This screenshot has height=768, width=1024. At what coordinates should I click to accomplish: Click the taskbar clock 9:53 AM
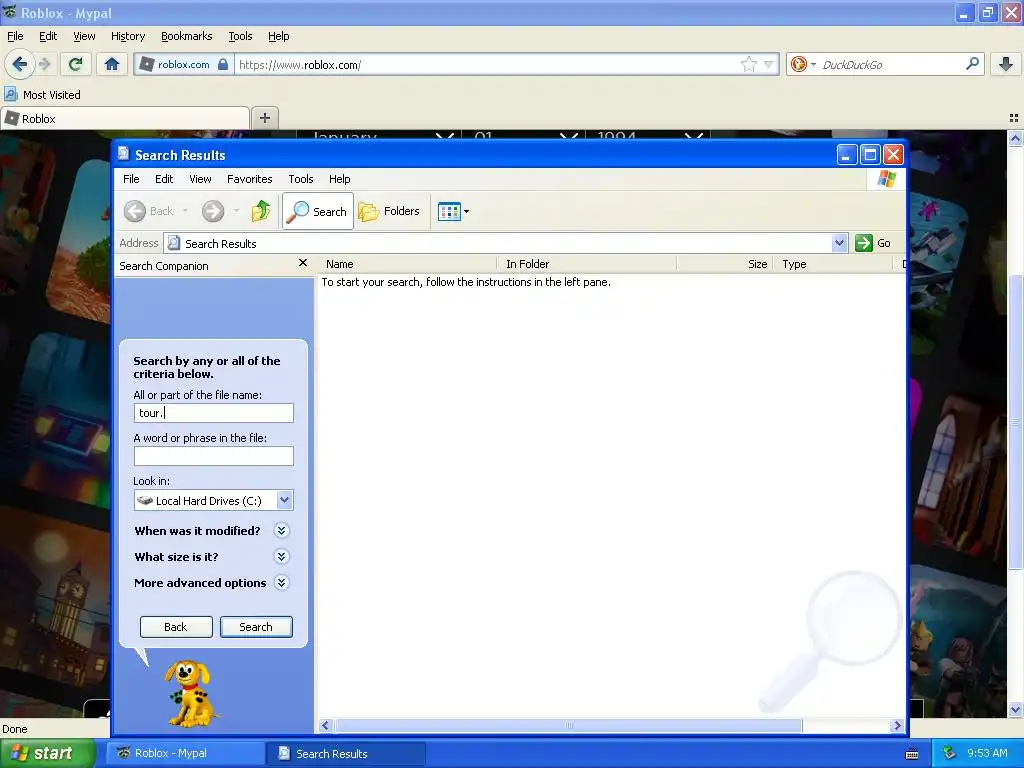pyautogui.click(x=987, y=753)
